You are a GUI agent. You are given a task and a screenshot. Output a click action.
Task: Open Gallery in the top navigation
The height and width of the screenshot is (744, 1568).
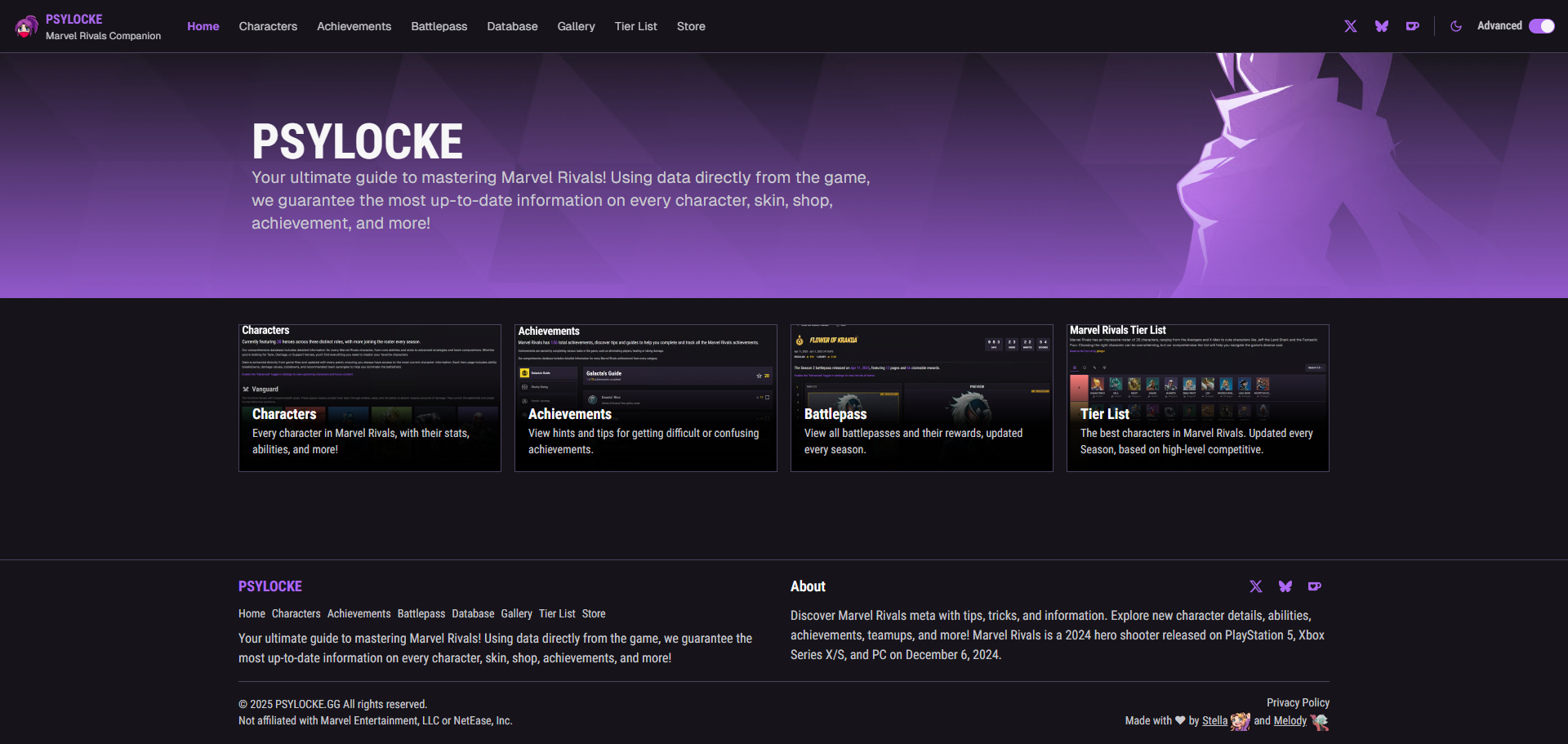pos(577,26)
